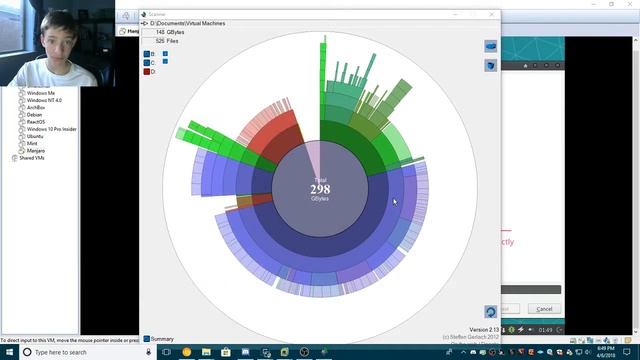This screenshot has height=360, width=640.
Task: Select drive B: in Scanner
Action: click(149, 54)
